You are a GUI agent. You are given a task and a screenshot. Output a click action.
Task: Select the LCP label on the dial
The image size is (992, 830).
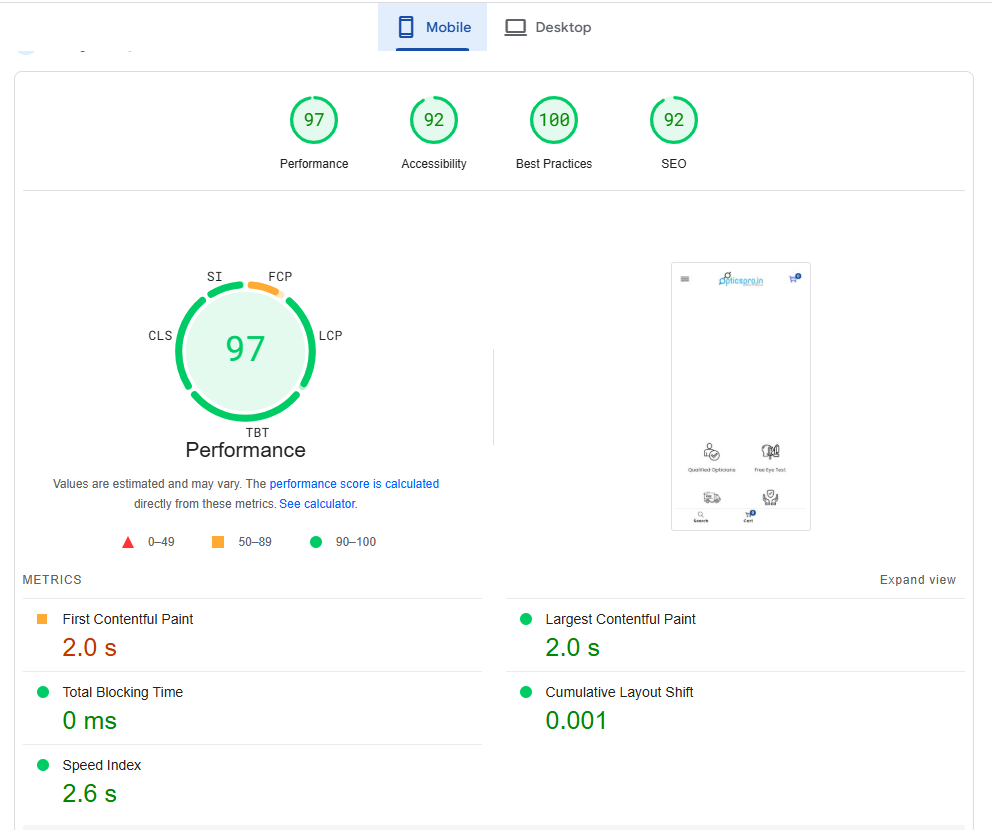click(x=330, y=335)
